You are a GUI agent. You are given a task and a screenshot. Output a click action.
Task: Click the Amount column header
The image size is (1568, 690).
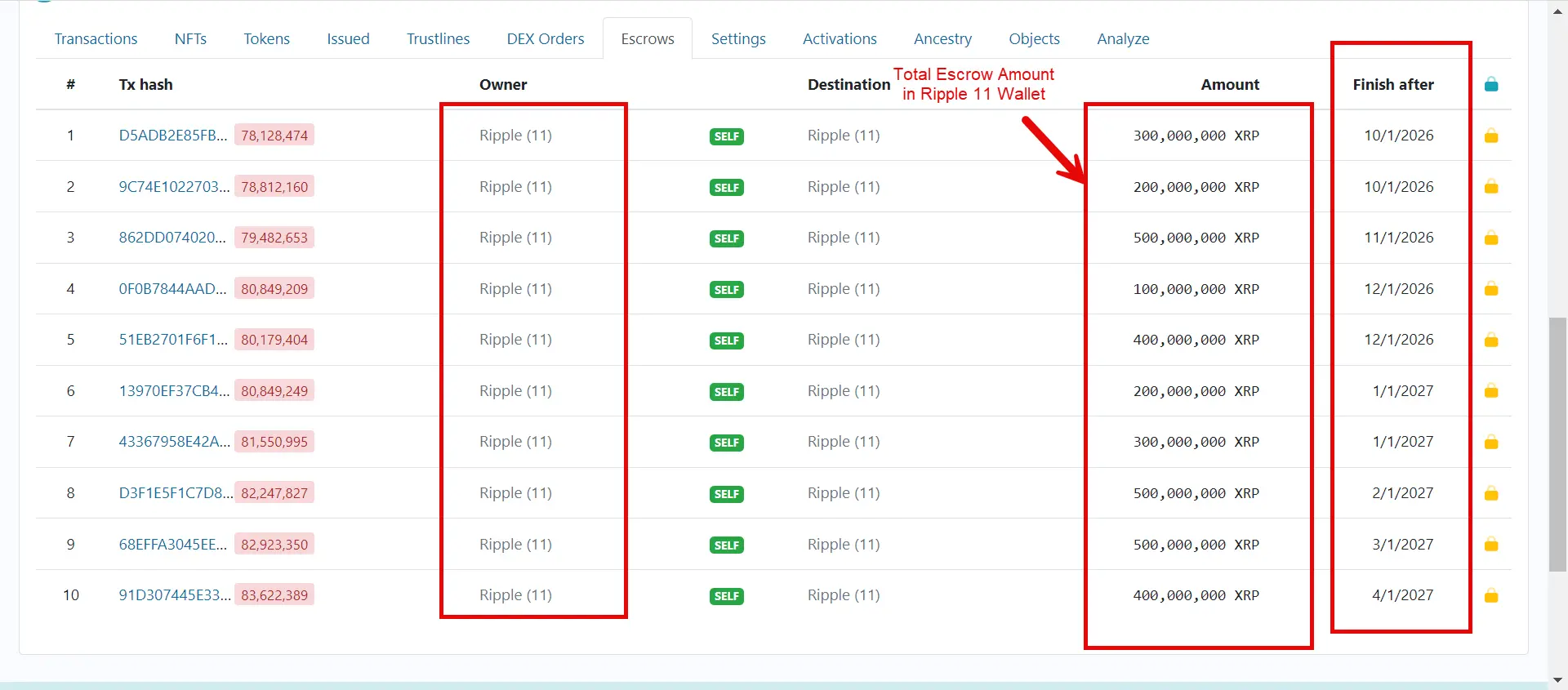(x=1230, y=84)
